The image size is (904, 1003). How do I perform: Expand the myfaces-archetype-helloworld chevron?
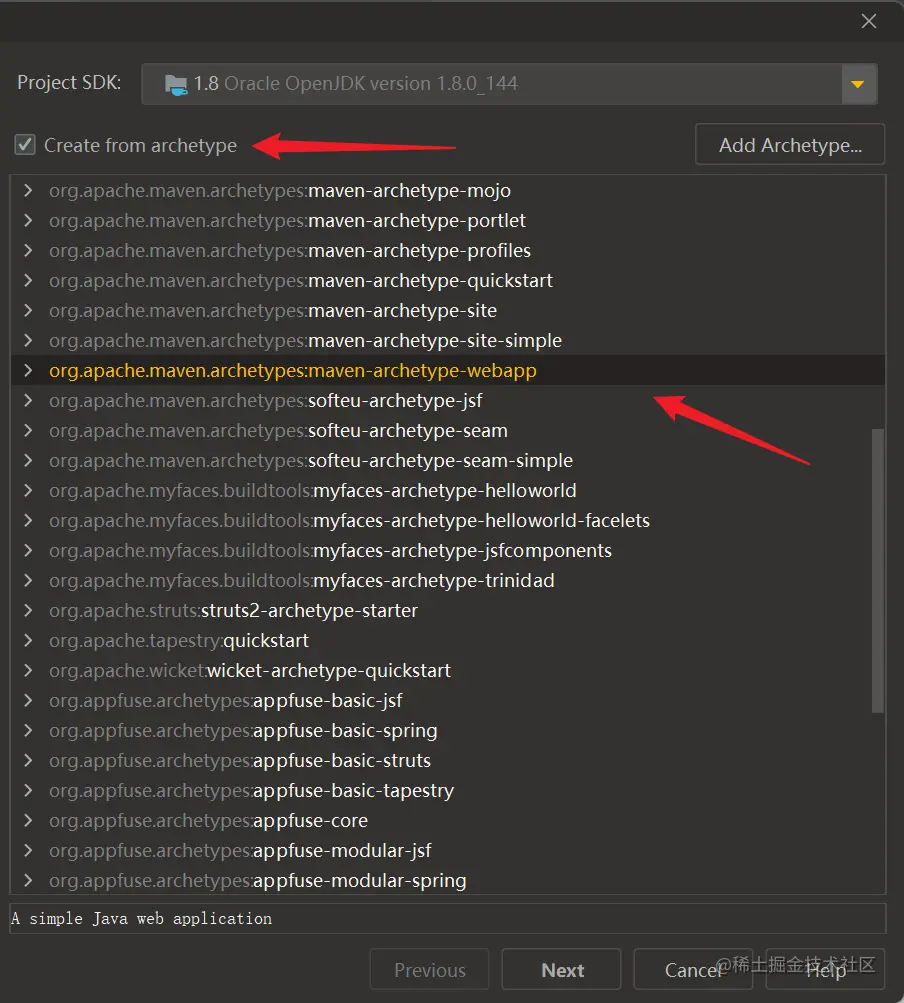28,491
